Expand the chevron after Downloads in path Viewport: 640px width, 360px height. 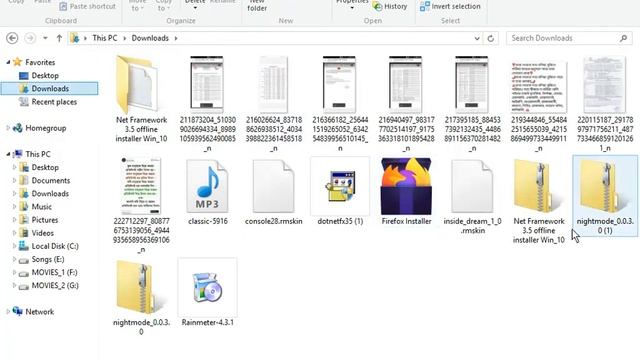click(176, 38)
